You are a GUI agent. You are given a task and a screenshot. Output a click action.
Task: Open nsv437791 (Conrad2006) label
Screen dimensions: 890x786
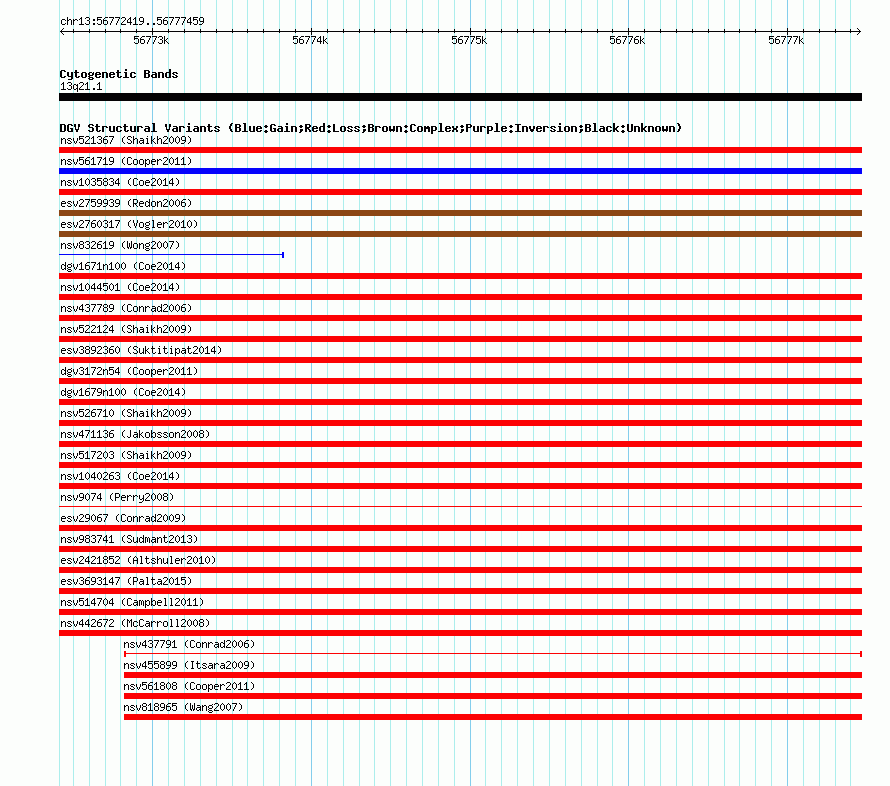pos(189,644)
